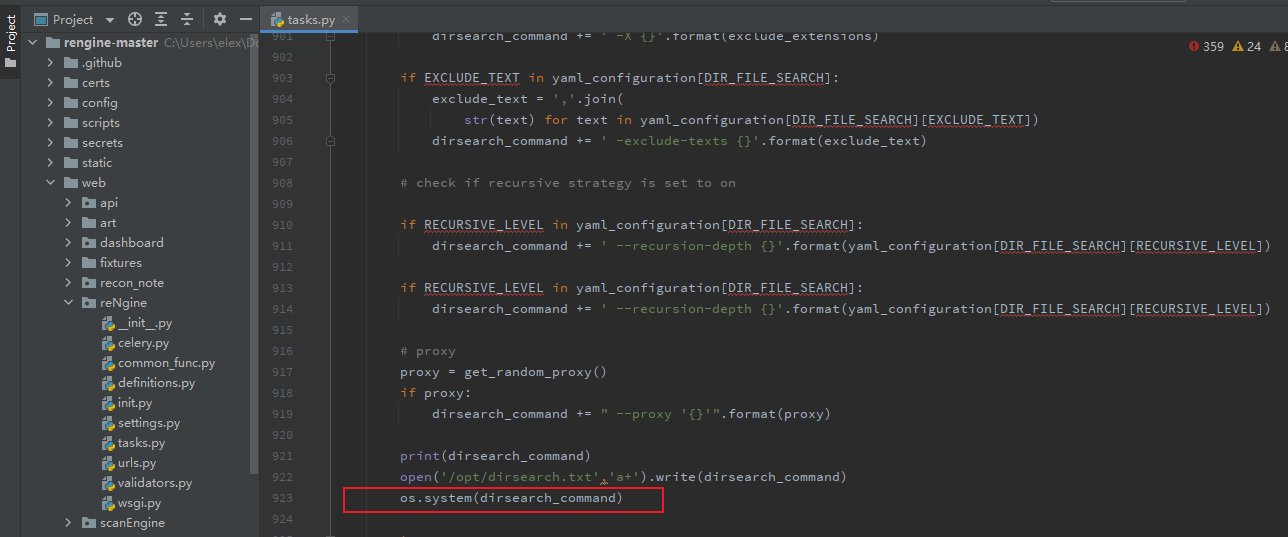
Task: Click the 'print(dirsearch_command)' code line
Action: click(495, 456)
